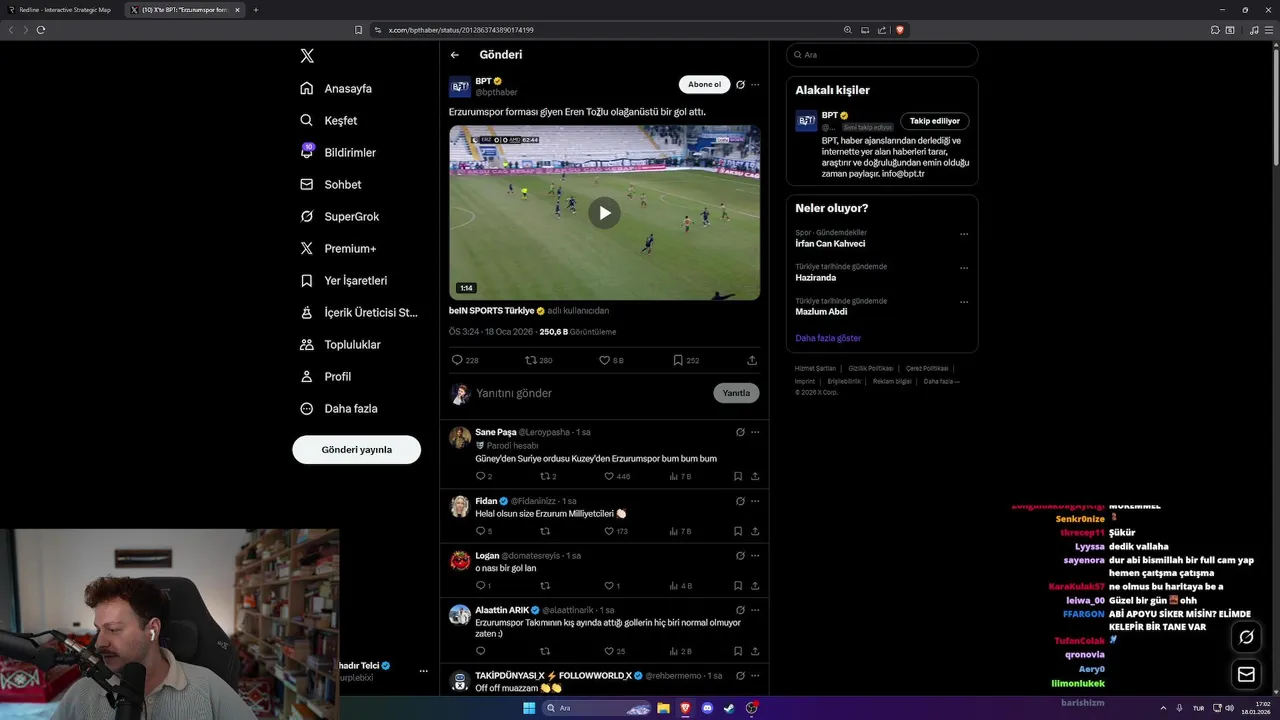Open the X logo home link

point(307,56)
